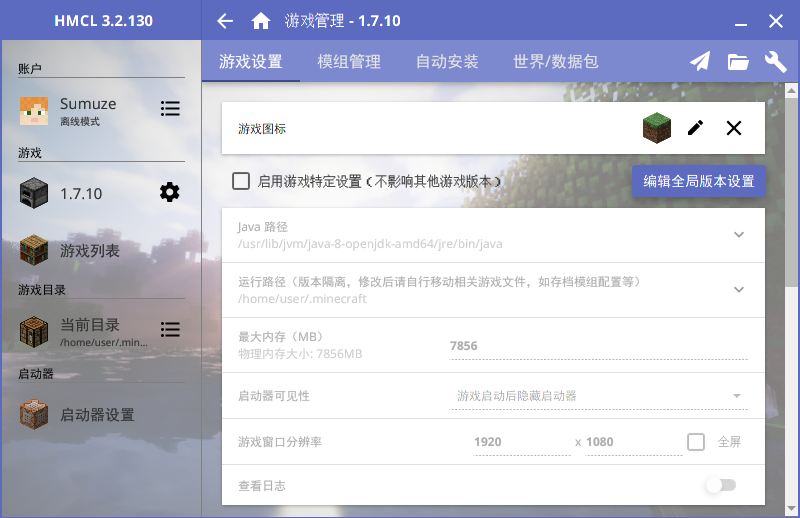Expand the 运行路径 section
Viewport: 800px width, 518px height.
click(739, 290)
